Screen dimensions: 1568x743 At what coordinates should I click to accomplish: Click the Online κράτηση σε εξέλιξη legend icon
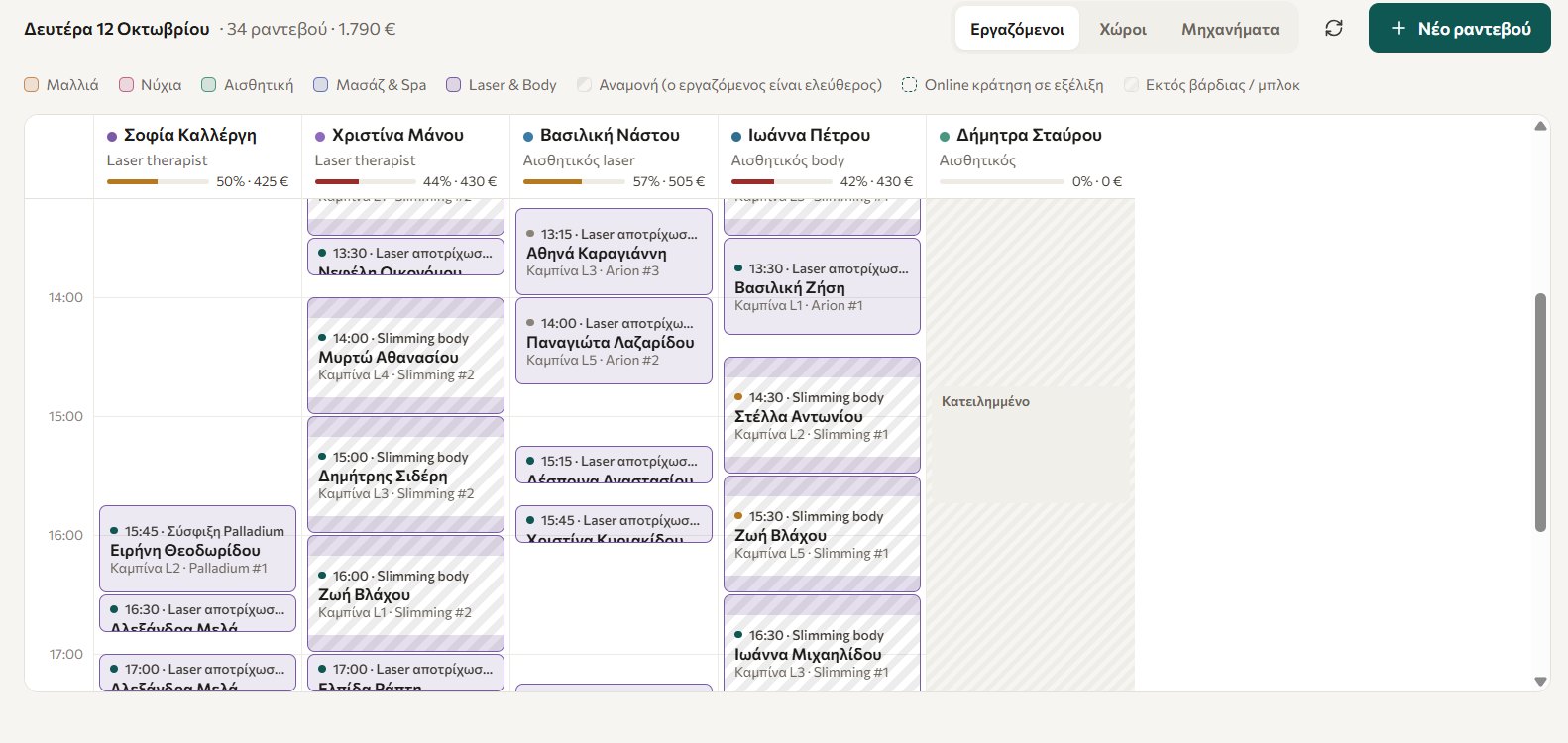coord(909,85)
